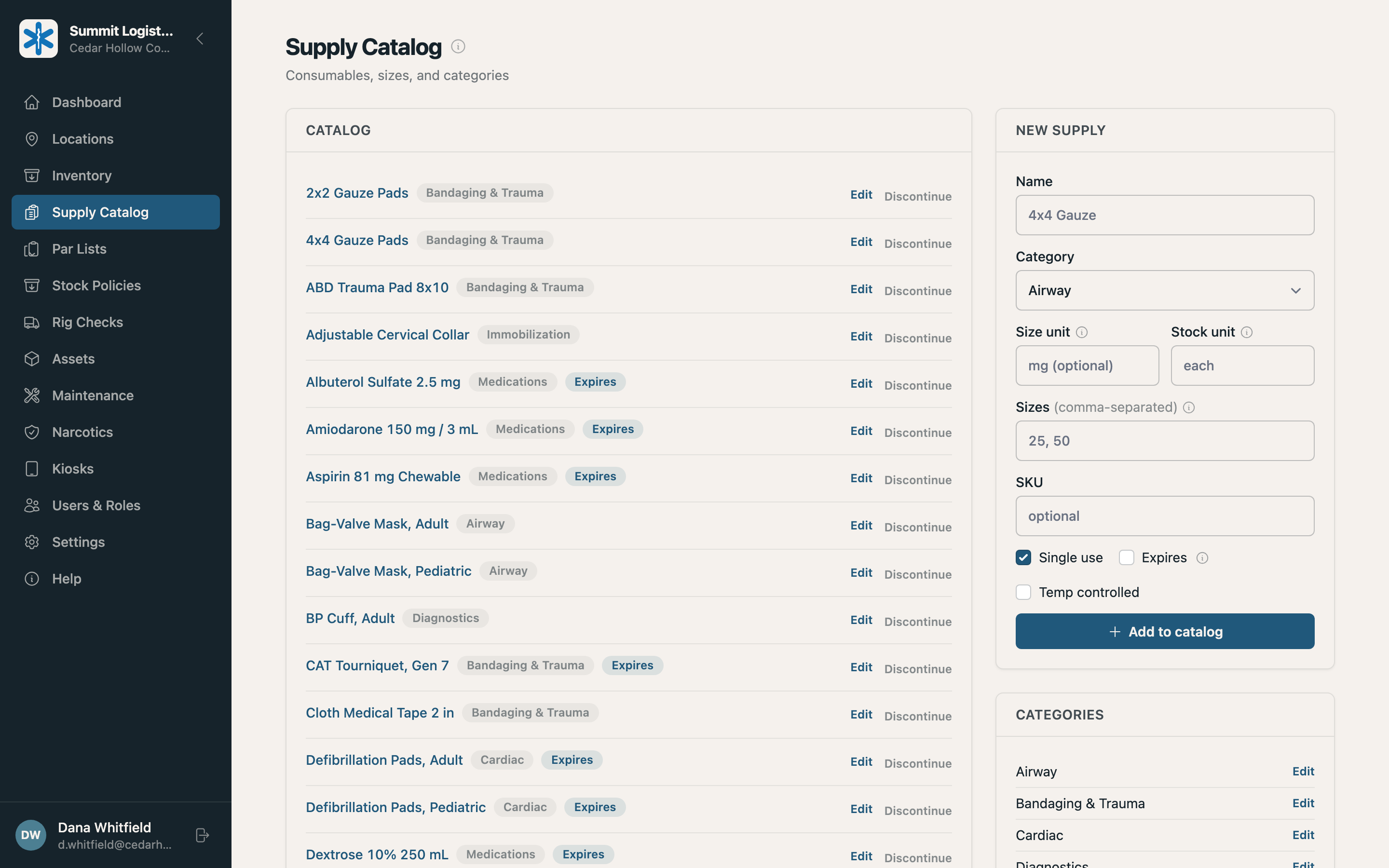Click the Par Lists icon
This screenshot has height=868, width=1389.
31,249
